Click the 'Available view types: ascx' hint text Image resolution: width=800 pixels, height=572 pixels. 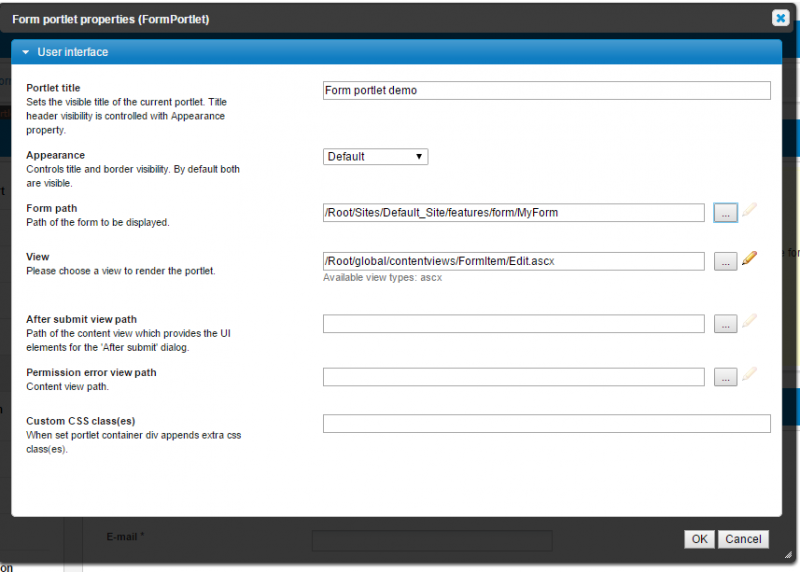point(382,278)
